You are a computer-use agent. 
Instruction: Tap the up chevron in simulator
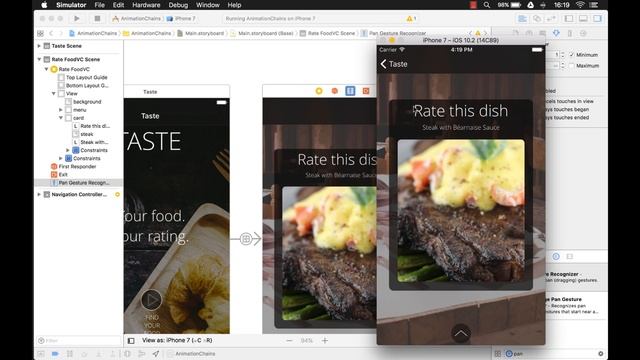[461, 333]
